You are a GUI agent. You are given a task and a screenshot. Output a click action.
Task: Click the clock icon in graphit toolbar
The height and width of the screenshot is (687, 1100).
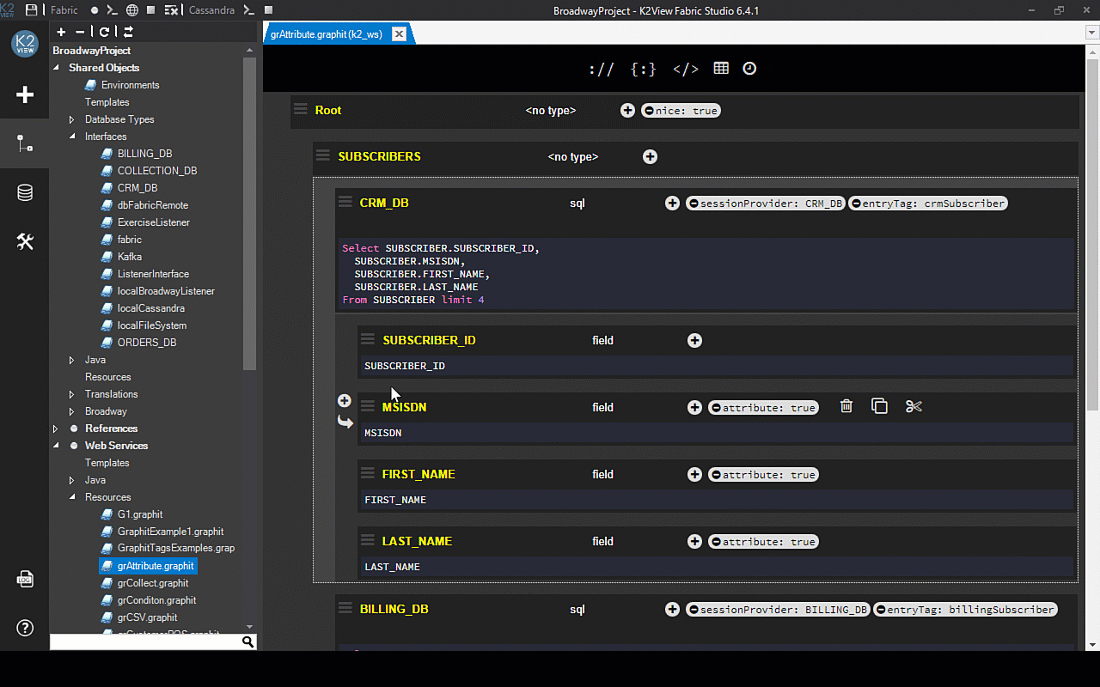click(x=749, y=68)
